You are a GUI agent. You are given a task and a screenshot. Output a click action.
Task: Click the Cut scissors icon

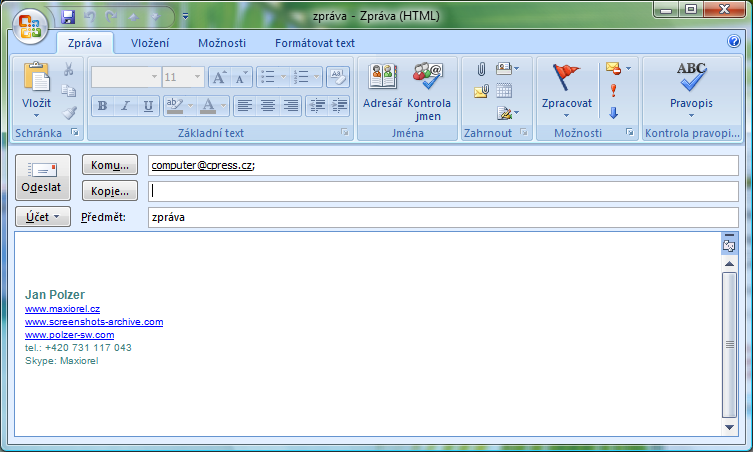69,70
